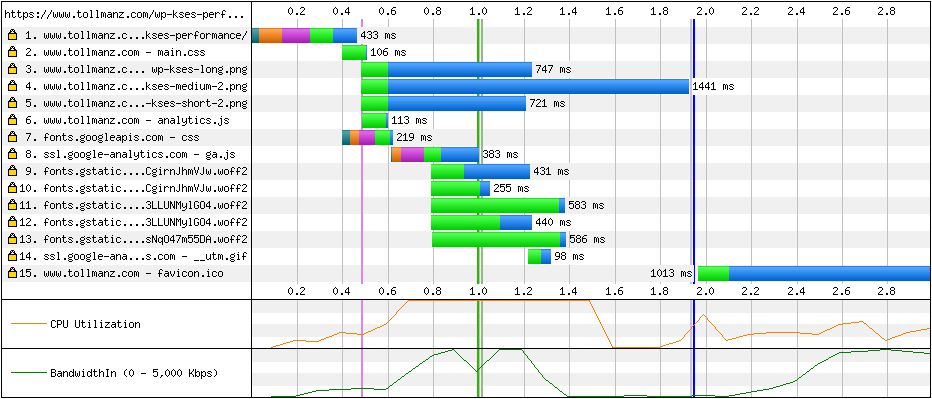Viewport: 932px width, 399px height.
Task: Click the lock icon on row 10
Action: click(x=11, y=188)
